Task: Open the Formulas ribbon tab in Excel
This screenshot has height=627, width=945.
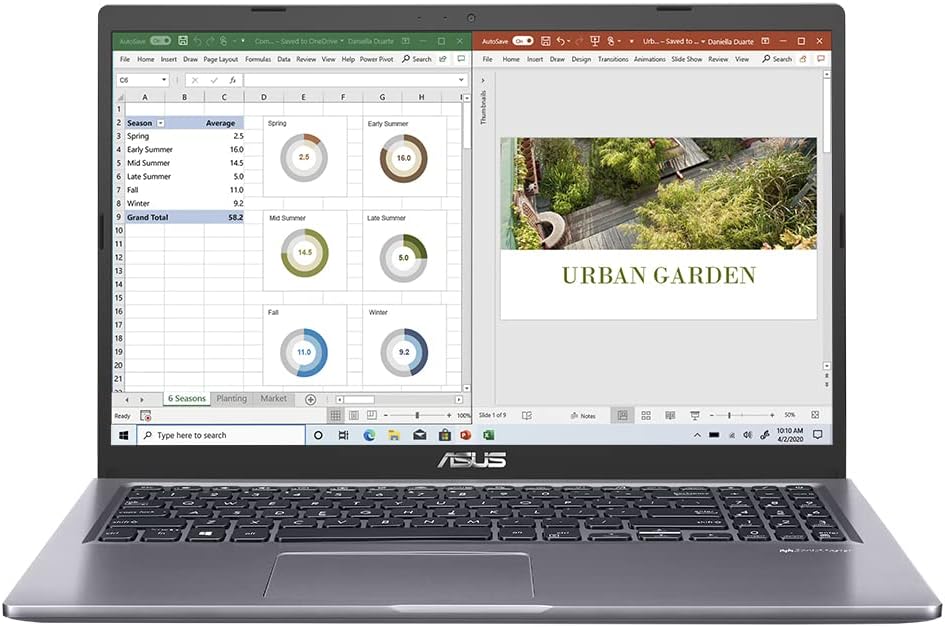Action: 258,58
